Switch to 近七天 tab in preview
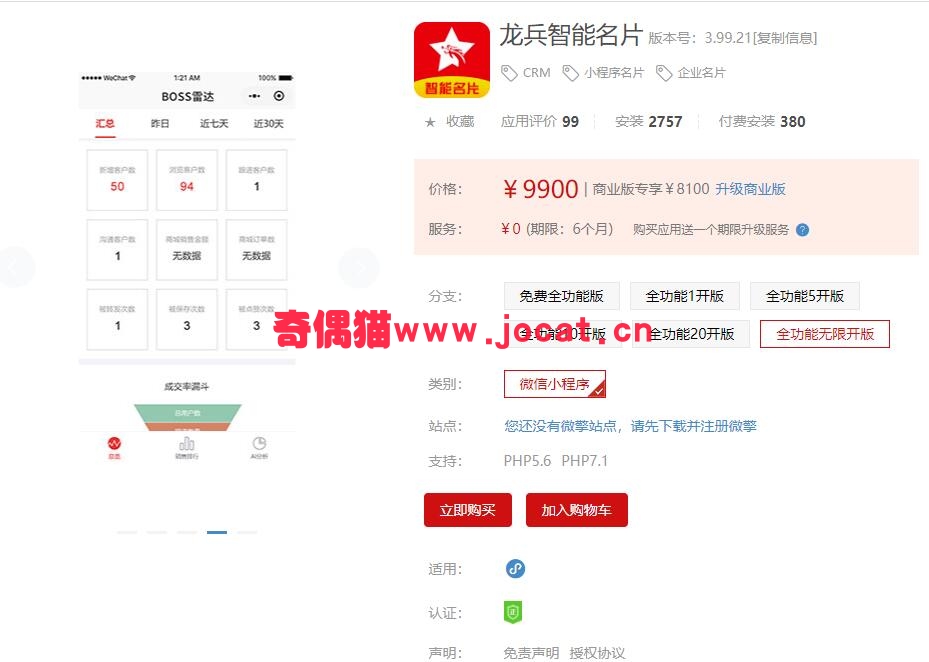This screenshot has height=662, width=929. coord(214,123)
